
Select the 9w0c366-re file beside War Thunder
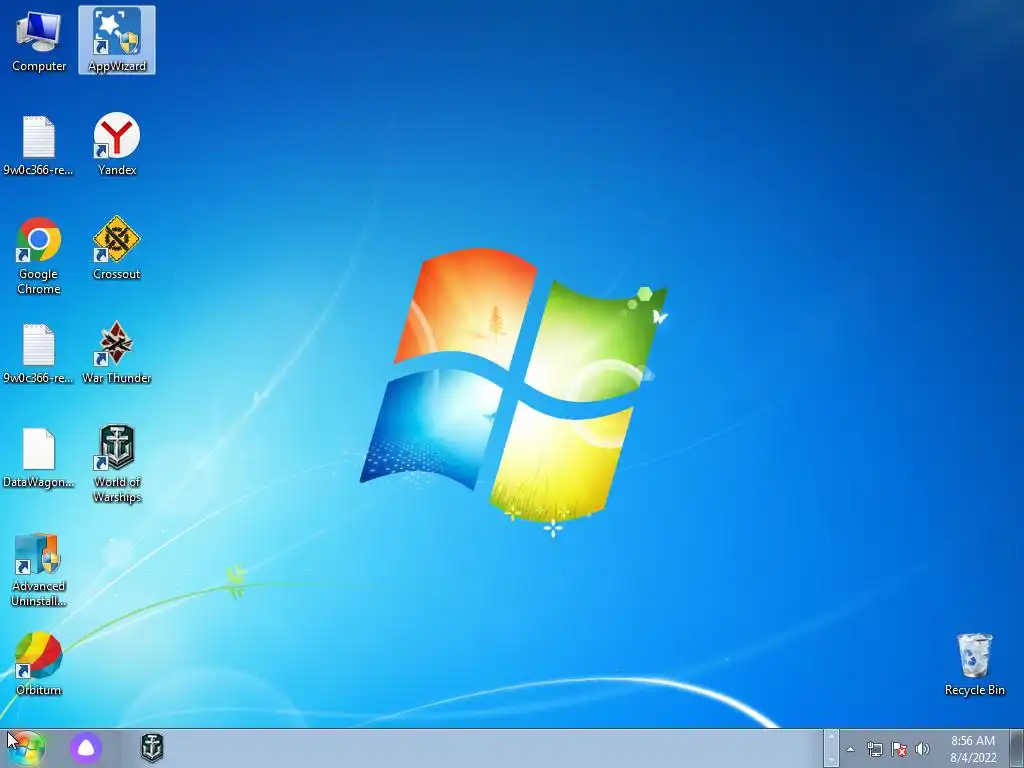pyautogui.click(x=39, y=353)
